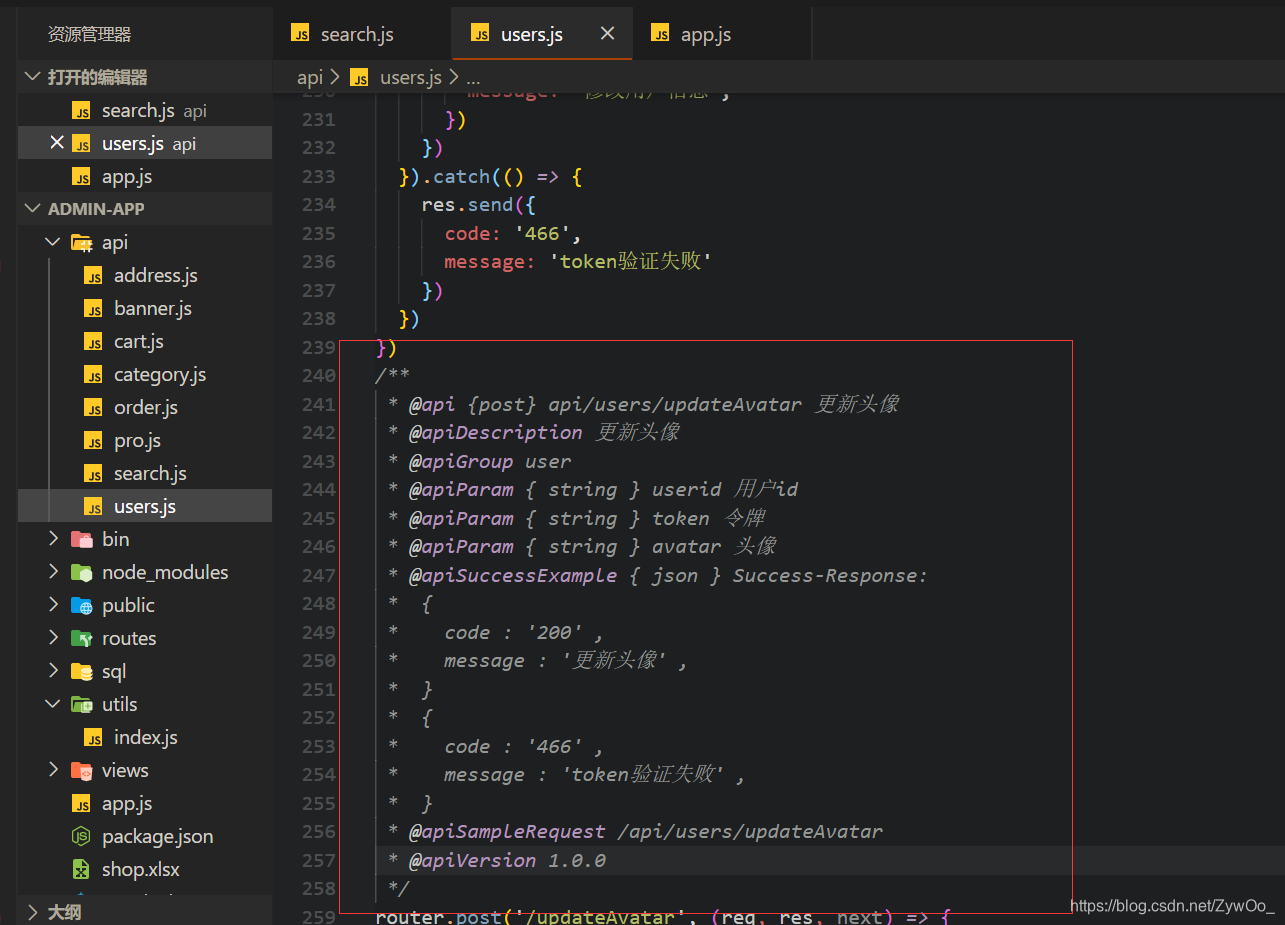The height and width of the screenshot is (925, 1285).
Task: Click the JS icon beside cart.js
Action: (93, 342)
